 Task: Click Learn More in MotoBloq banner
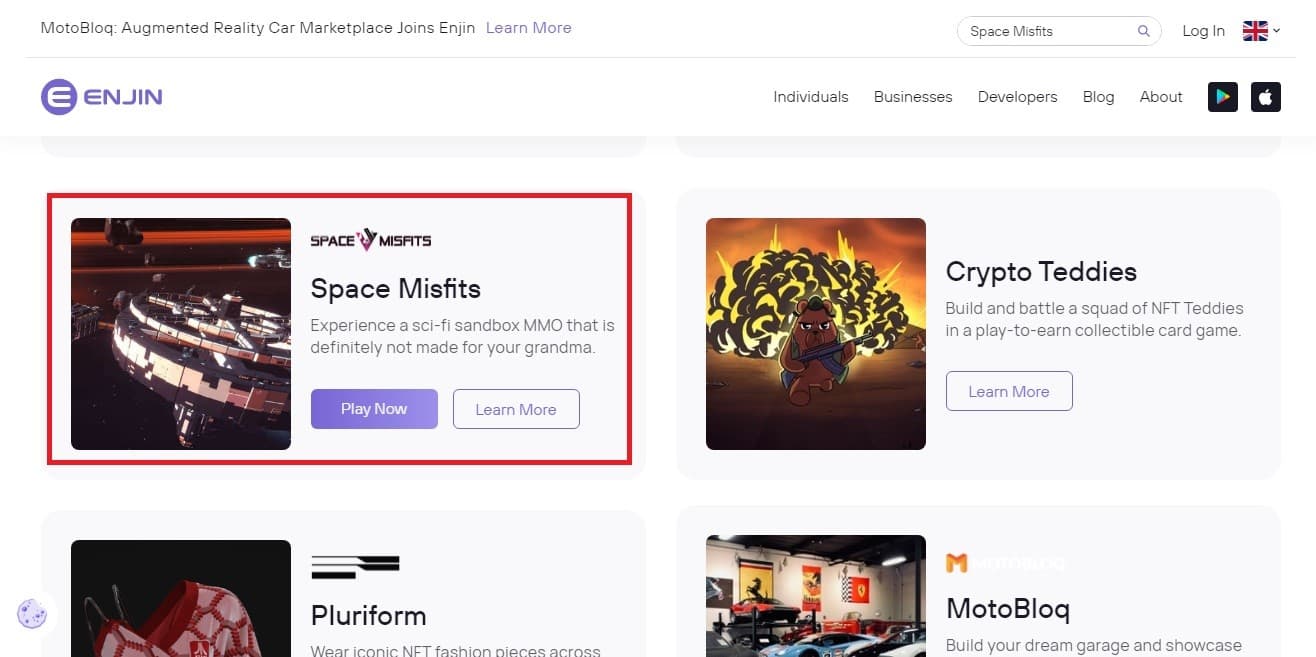(529, 28)
